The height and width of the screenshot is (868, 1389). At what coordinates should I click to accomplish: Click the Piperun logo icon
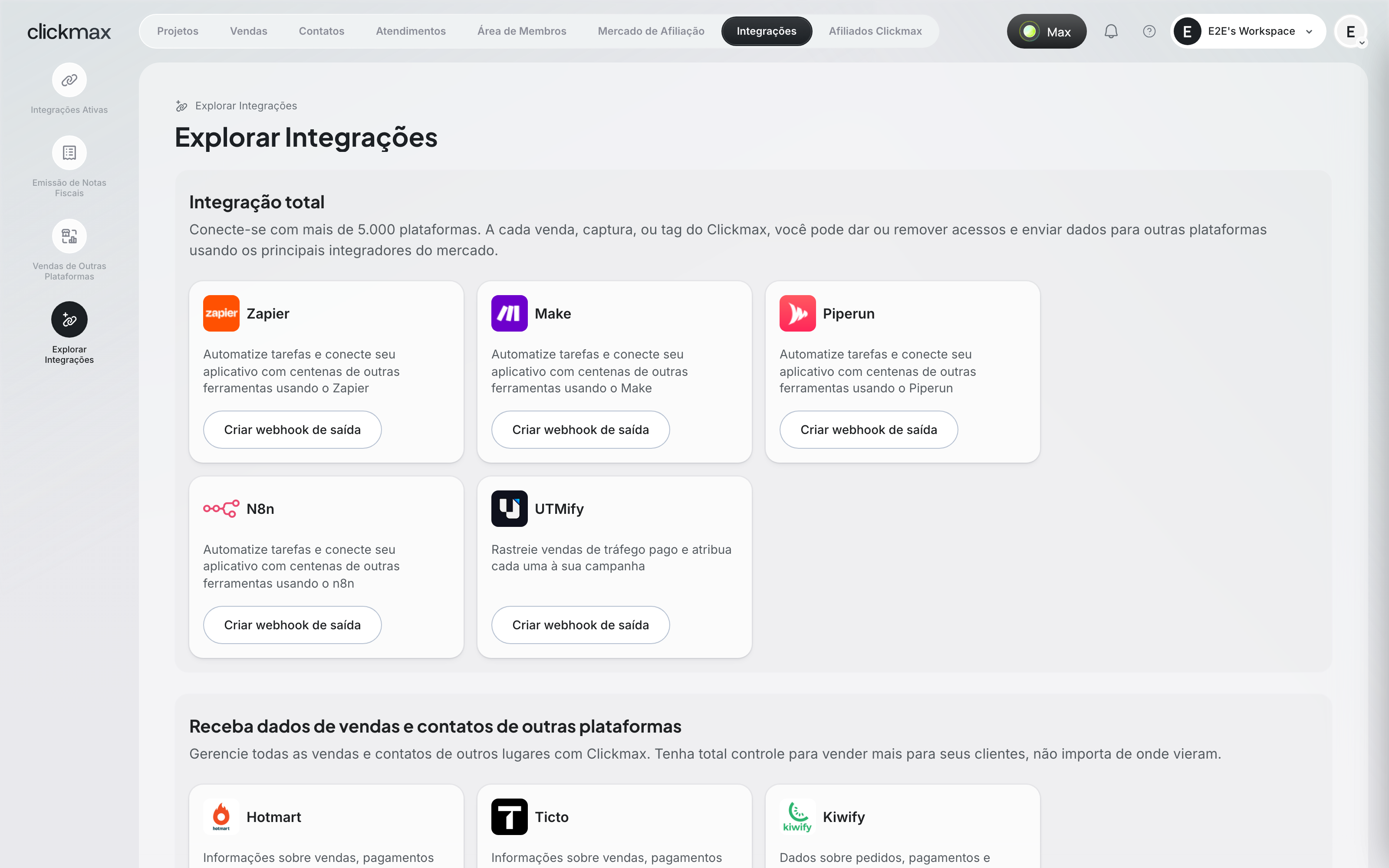point(797,313)
